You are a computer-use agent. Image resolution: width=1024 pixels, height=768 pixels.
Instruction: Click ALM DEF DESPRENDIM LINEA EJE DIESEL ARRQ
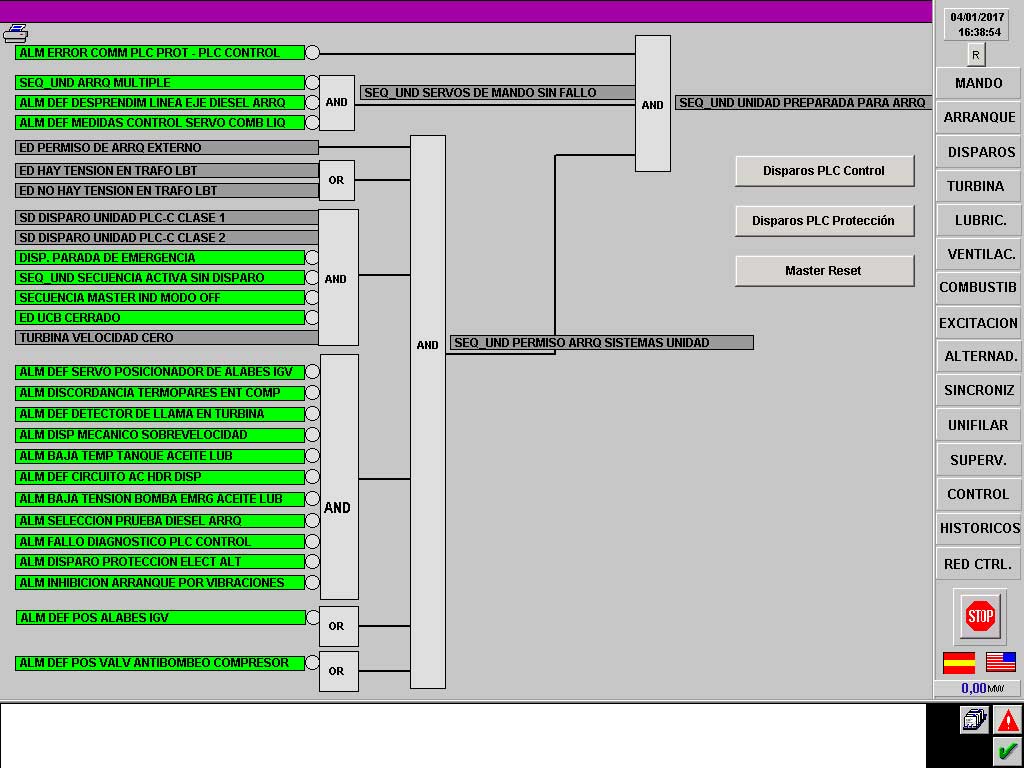coord(160,103)
